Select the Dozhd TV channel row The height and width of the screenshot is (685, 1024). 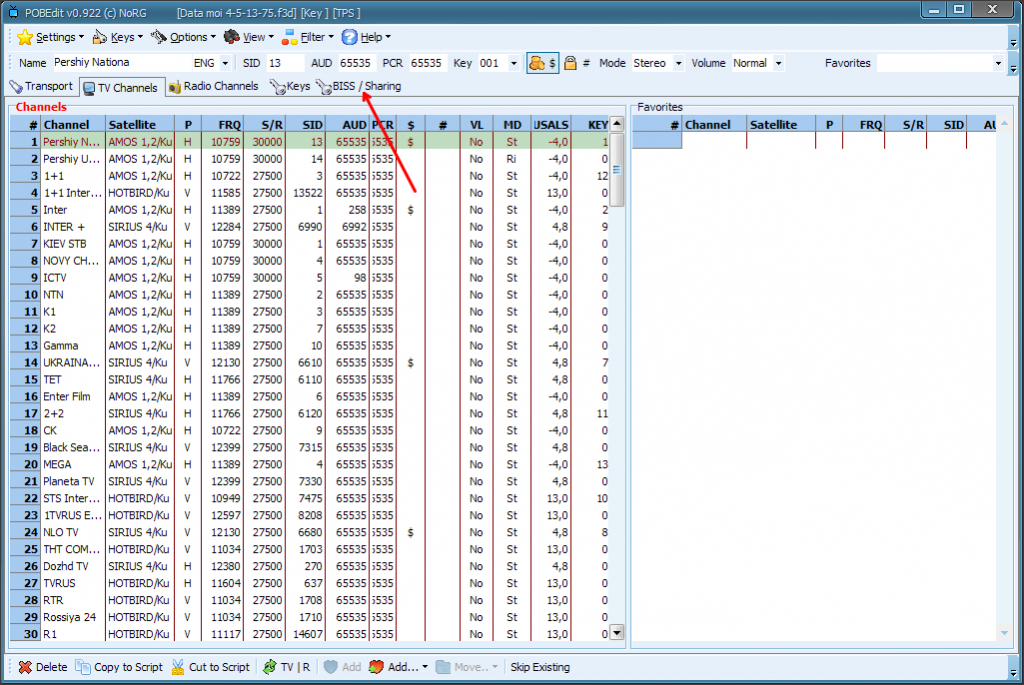(x=309, y=566)
